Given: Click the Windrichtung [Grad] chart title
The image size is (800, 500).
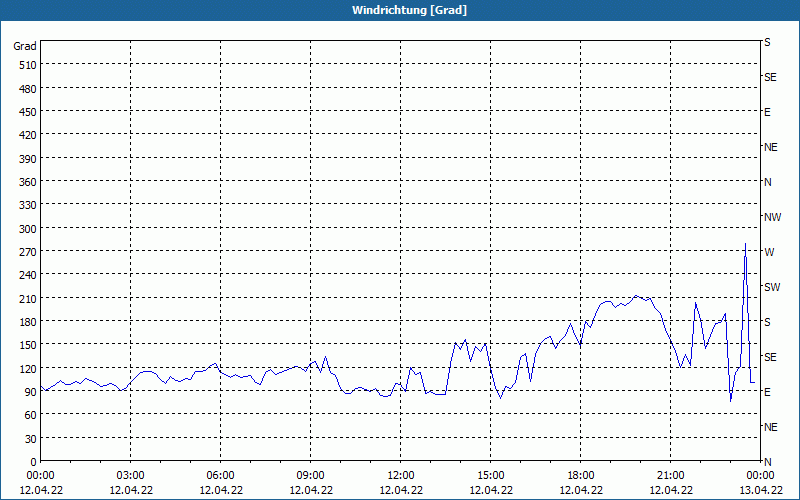Looking at the screenshot, I should click(409, 10).
